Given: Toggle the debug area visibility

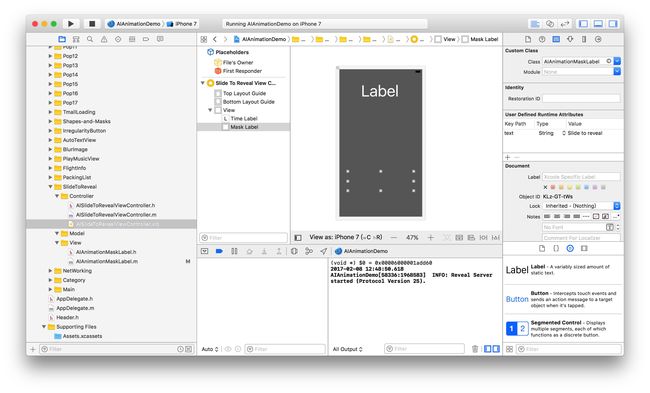Looking at the screenshot, I should click(598, 24).
